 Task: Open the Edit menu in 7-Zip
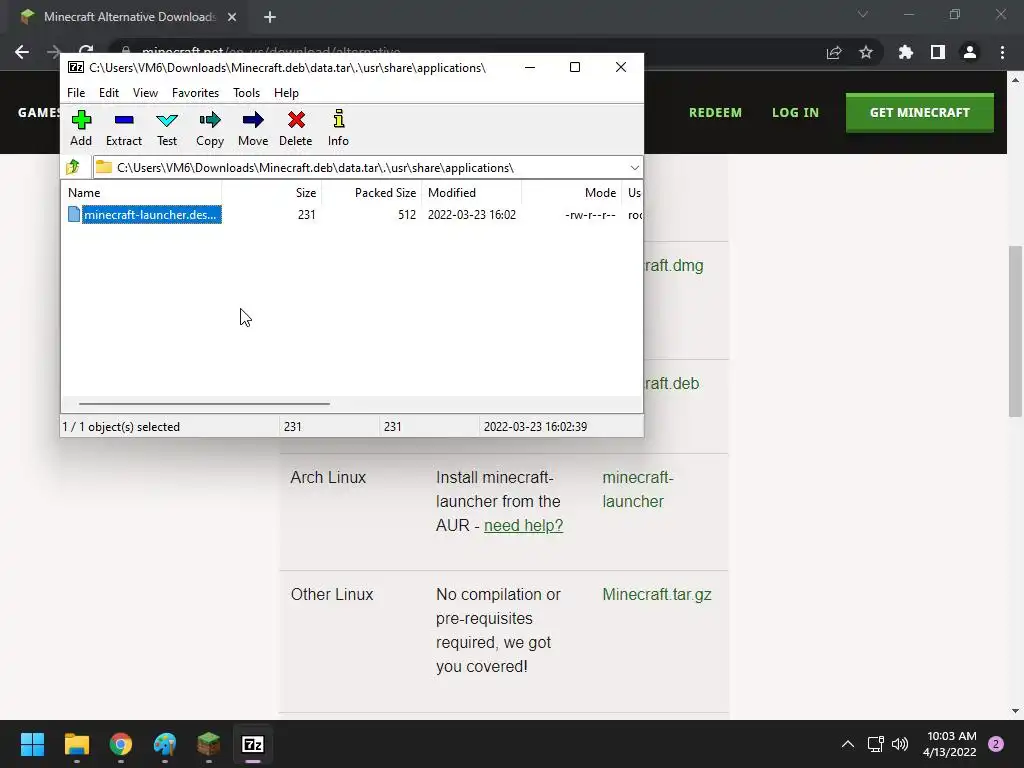click(x=108, y=93)
